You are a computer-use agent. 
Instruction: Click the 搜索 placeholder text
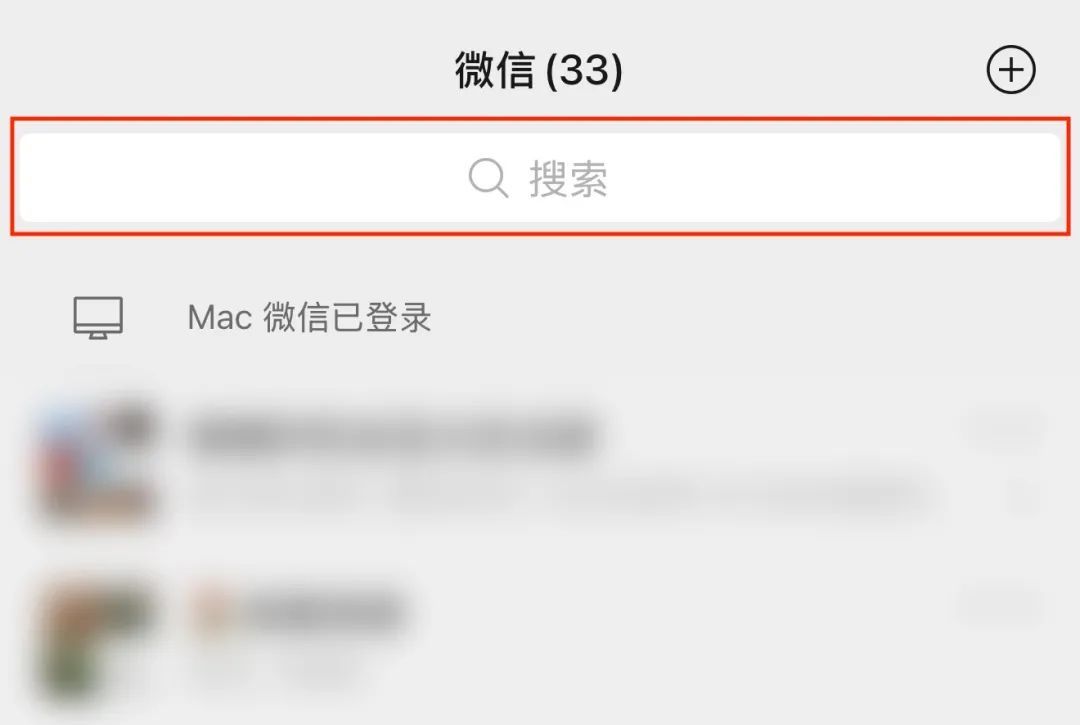[x=568, y=179]
